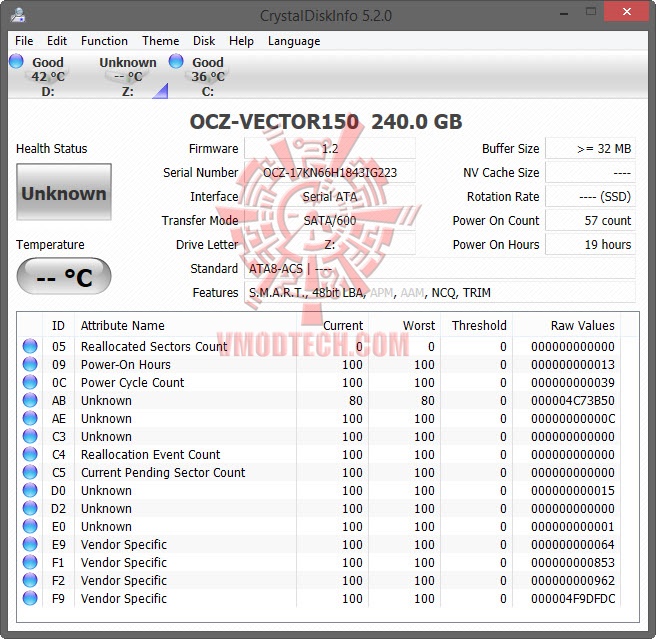Click the Power Cycle Count attribute name

(132, 382)
